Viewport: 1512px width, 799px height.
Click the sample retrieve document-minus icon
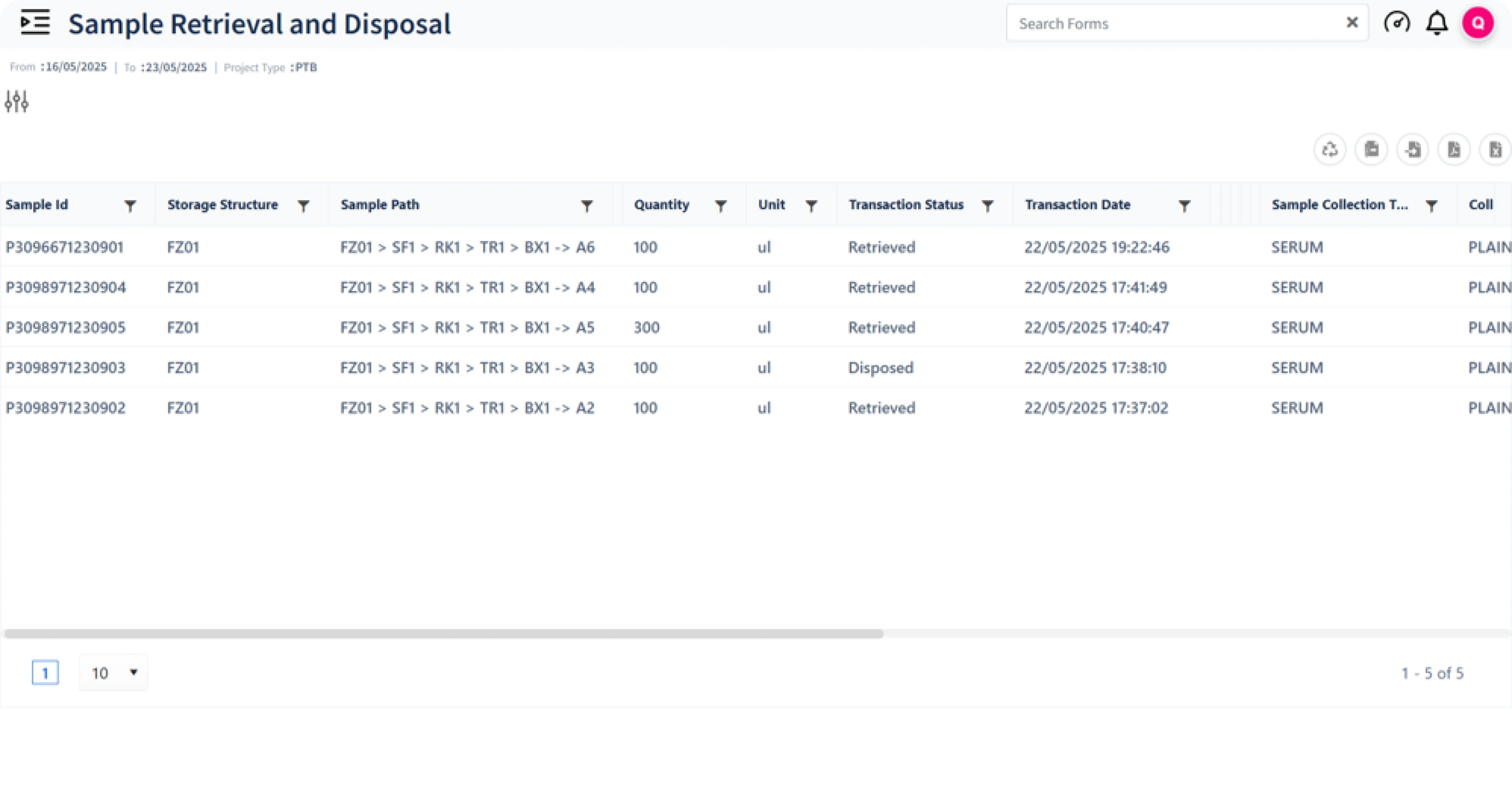[x=1371, y=150]
